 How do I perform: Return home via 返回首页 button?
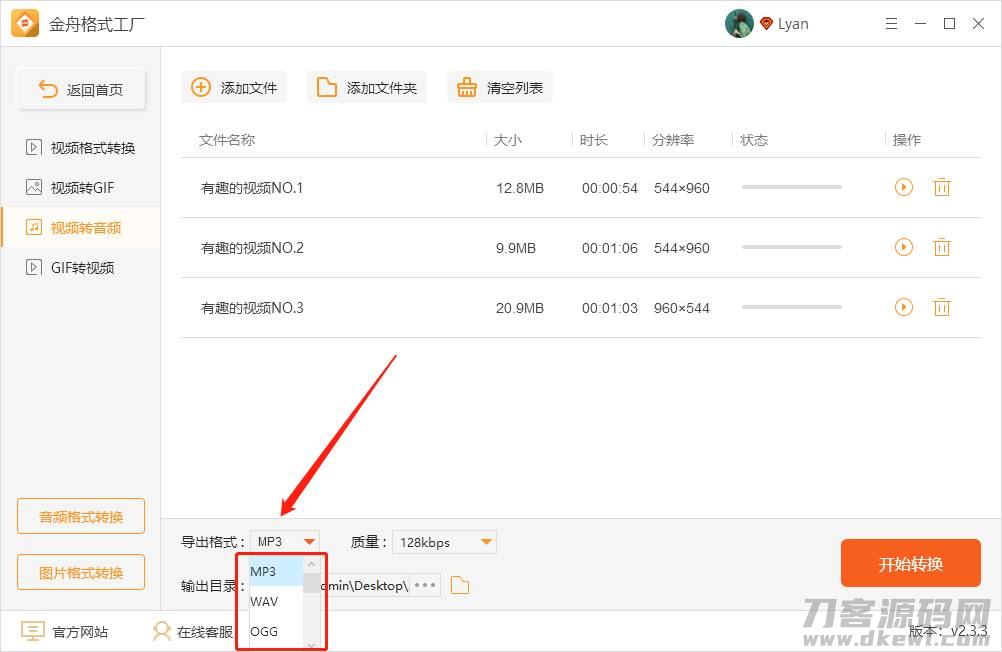point(80,88)
